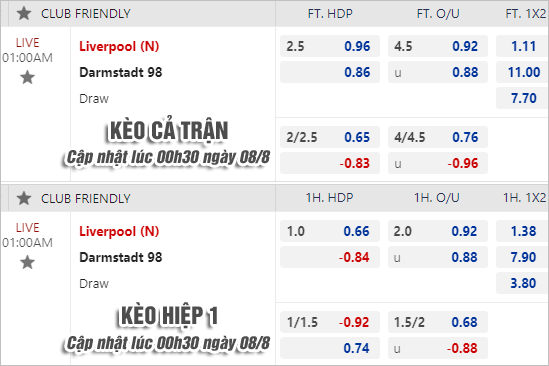Favorite the first-half Liverpool vs Darmstadt match
The width and height of the screenshot is (549, 366).
click(x=27, y=262)
